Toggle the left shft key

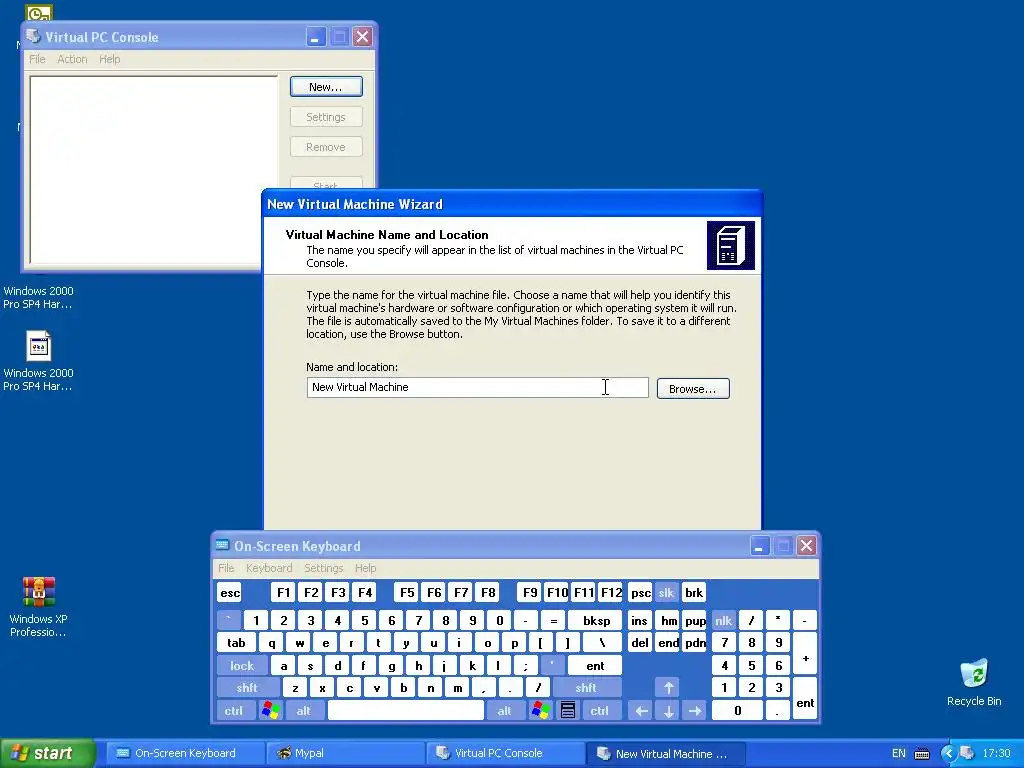point(247,688)
